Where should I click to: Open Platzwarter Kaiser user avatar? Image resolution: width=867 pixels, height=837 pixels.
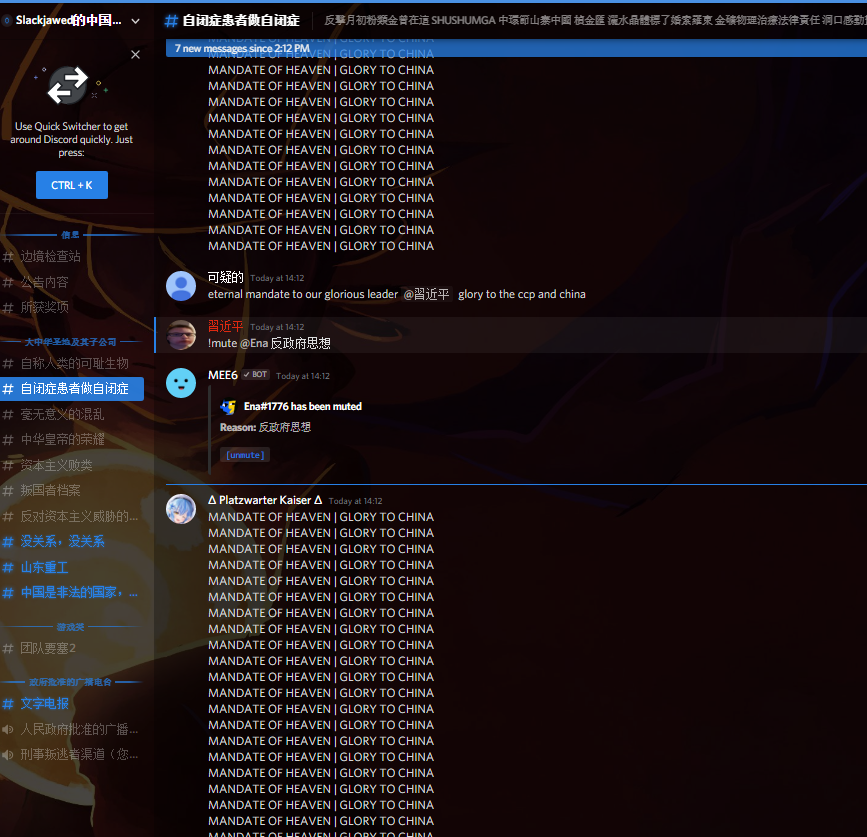181,509
